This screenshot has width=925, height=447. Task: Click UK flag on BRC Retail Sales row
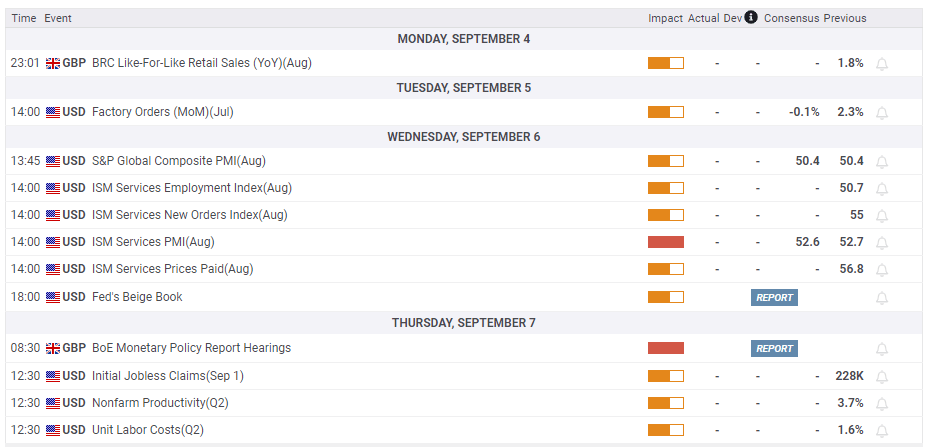[x=53, y=63]
